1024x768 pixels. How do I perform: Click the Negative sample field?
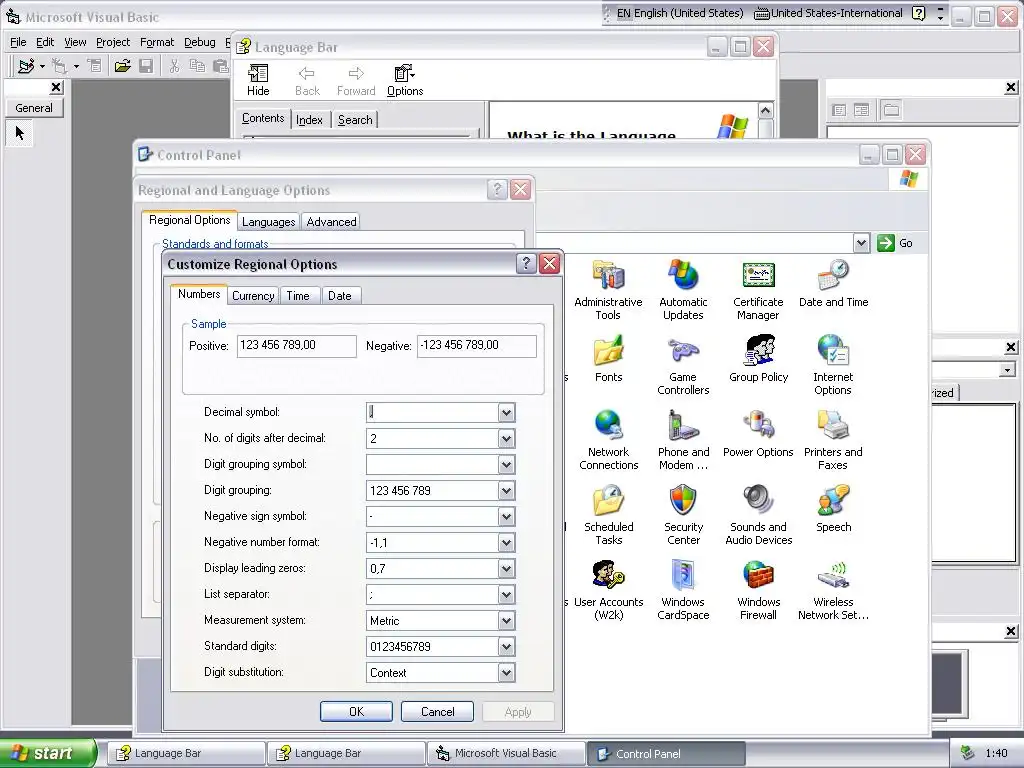[477, 346]
